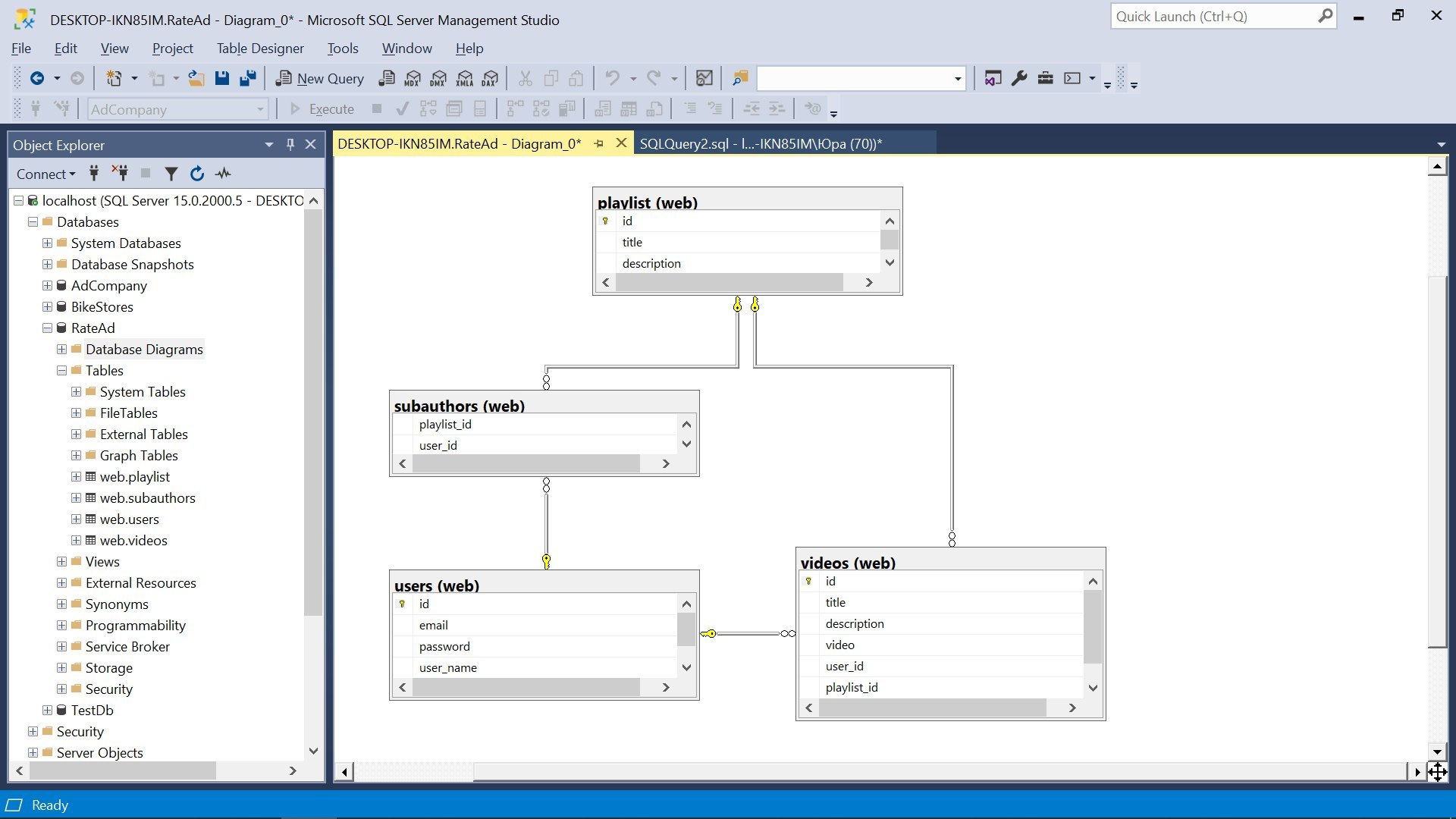The width and height of the screenshot is (1456, 819).
Task: Close the Object Explorer panel
Action: 310,144
